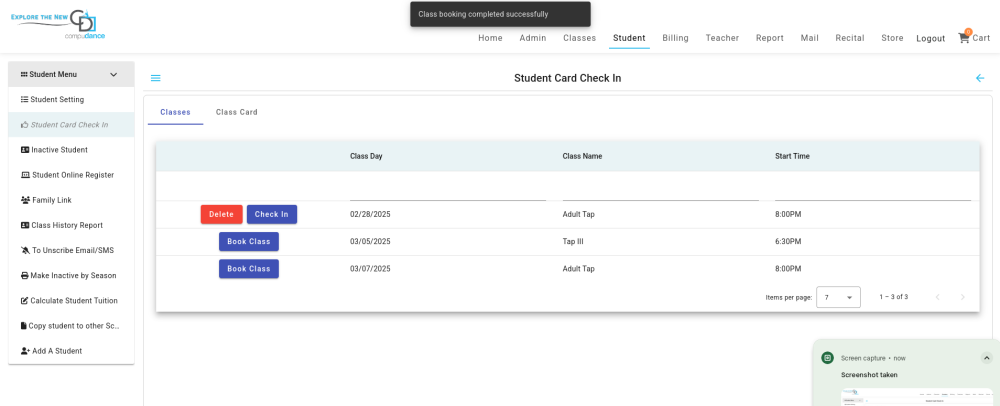Image resolution: width=1000 pixels, height=406 pixels.
Task: Open Student Setting in sidebar
Action: tap(71, 99)
